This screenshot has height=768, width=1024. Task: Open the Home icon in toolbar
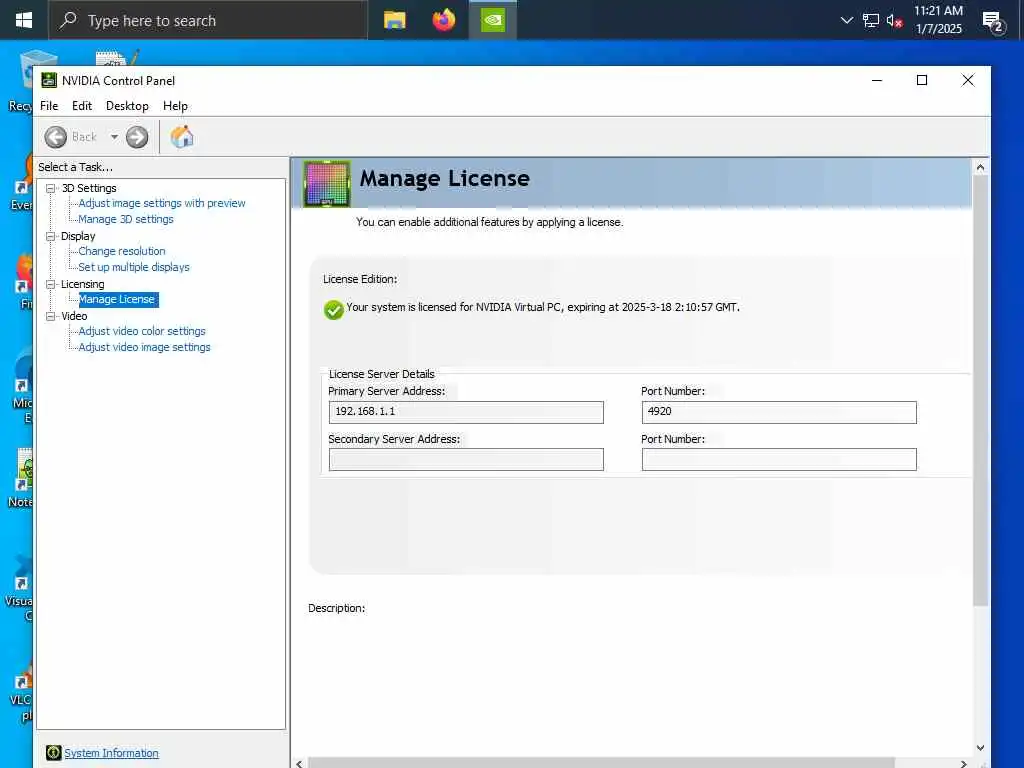pos(182,137)
